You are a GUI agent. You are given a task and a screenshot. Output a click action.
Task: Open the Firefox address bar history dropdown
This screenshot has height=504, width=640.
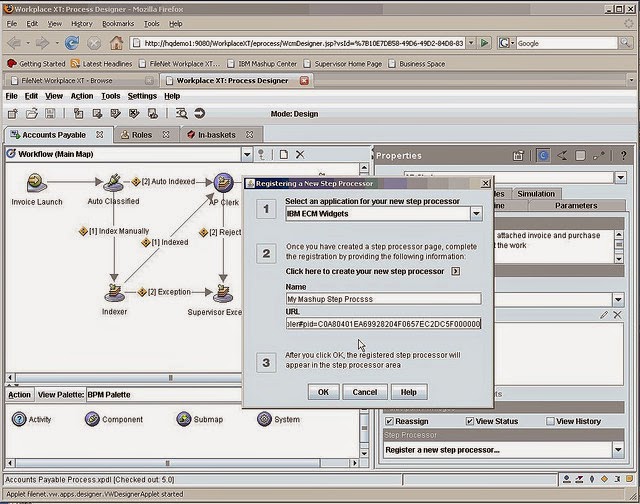471,43
